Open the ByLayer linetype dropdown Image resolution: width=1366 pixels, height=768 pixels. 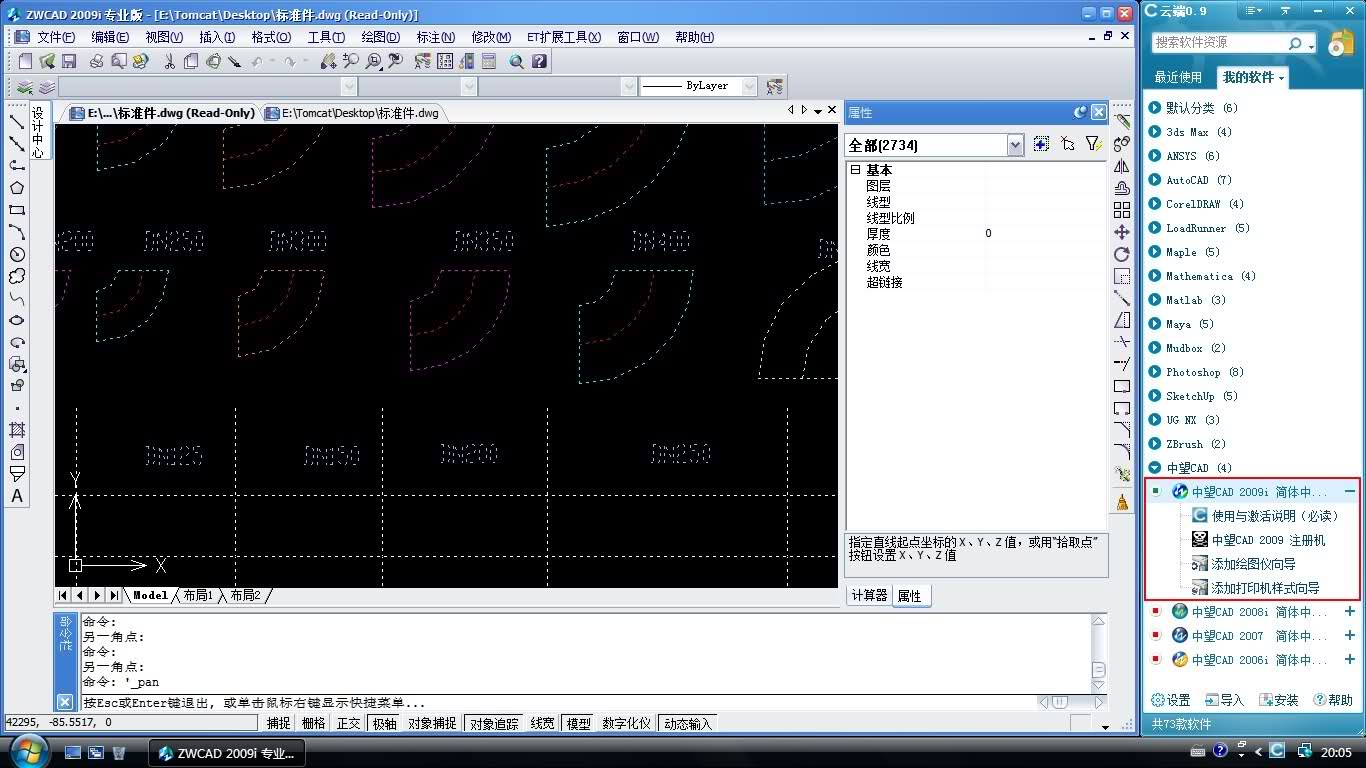[x=749, y=87]
